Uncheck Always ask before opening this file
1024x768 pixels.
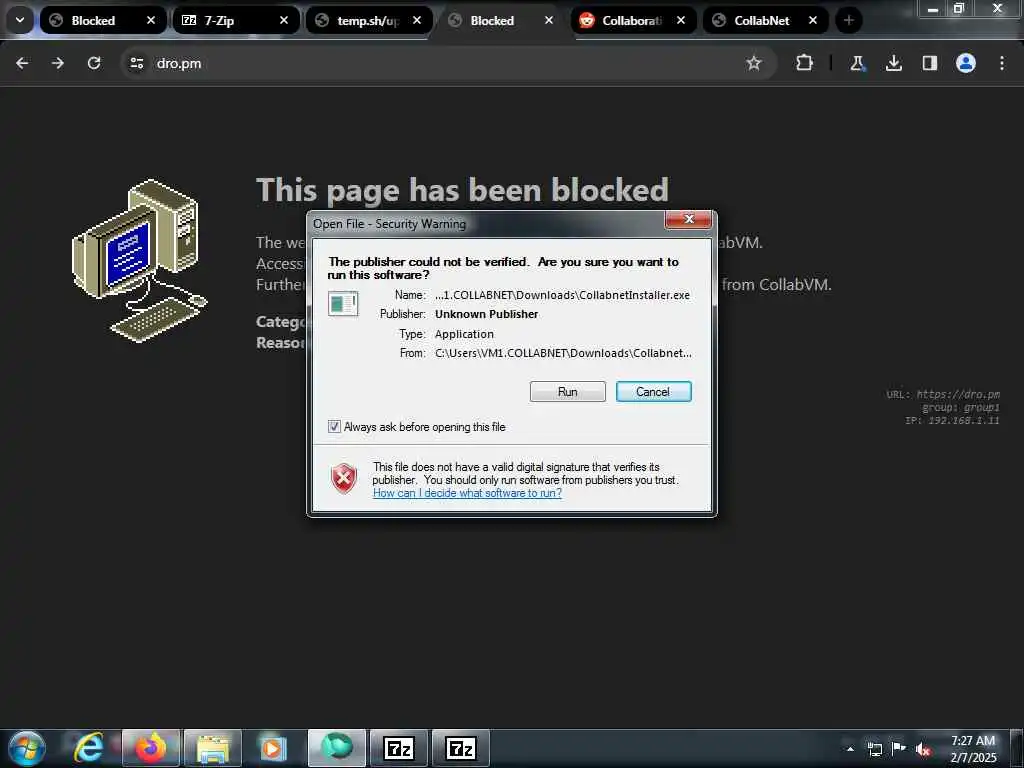[x=334, y=427]
